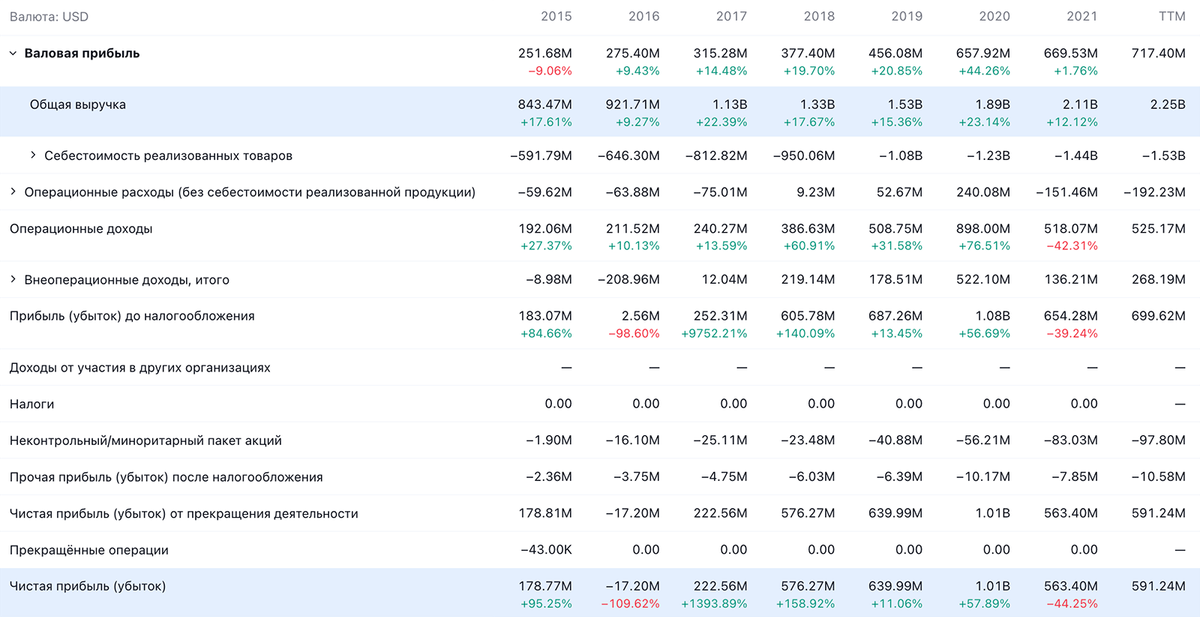Select the 2021 column header
The height and width of the screenshot is (617, 1200).
[1081, 16]
